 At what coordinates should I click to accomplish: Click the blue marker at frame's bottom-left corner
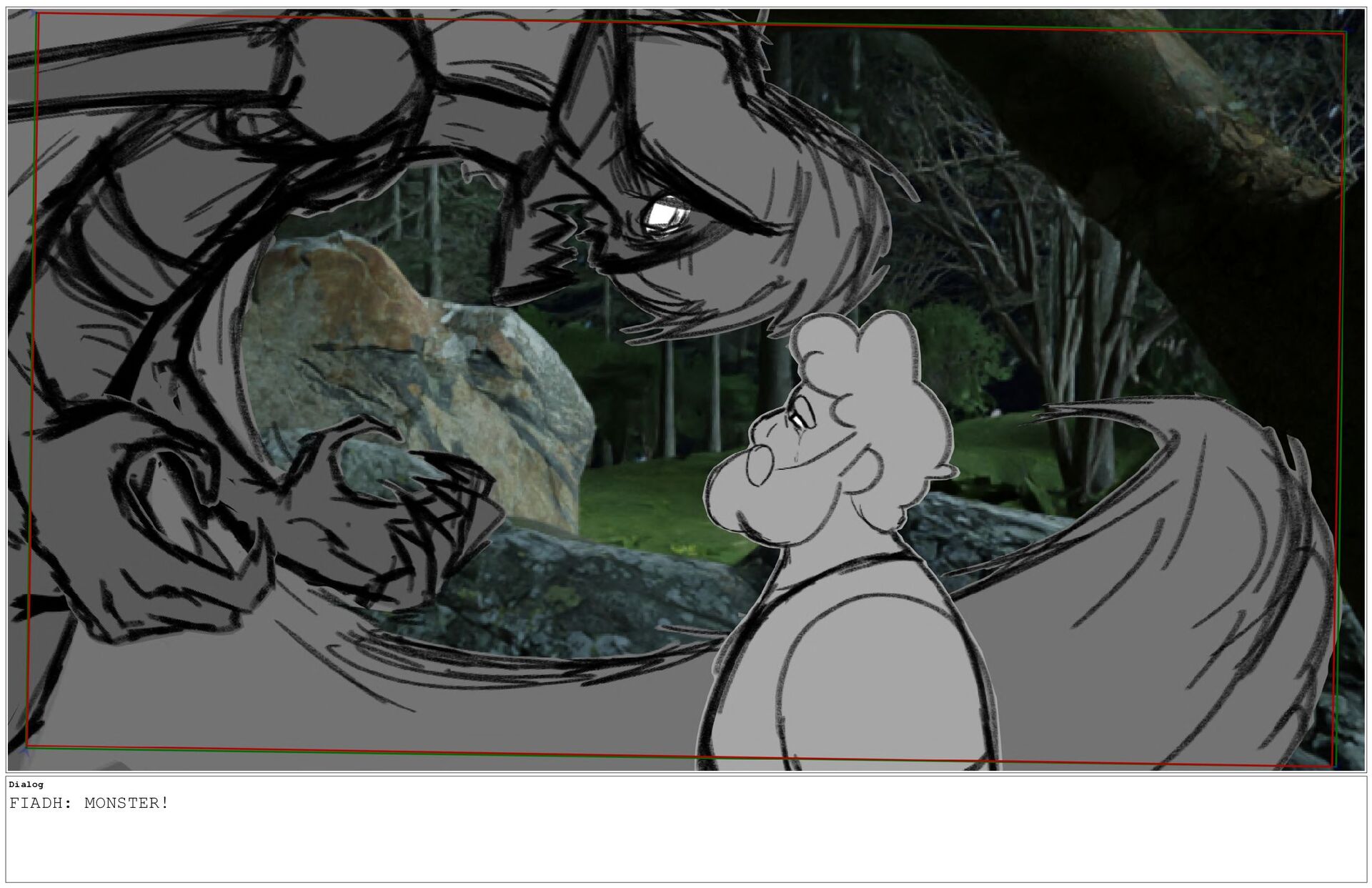25,751
